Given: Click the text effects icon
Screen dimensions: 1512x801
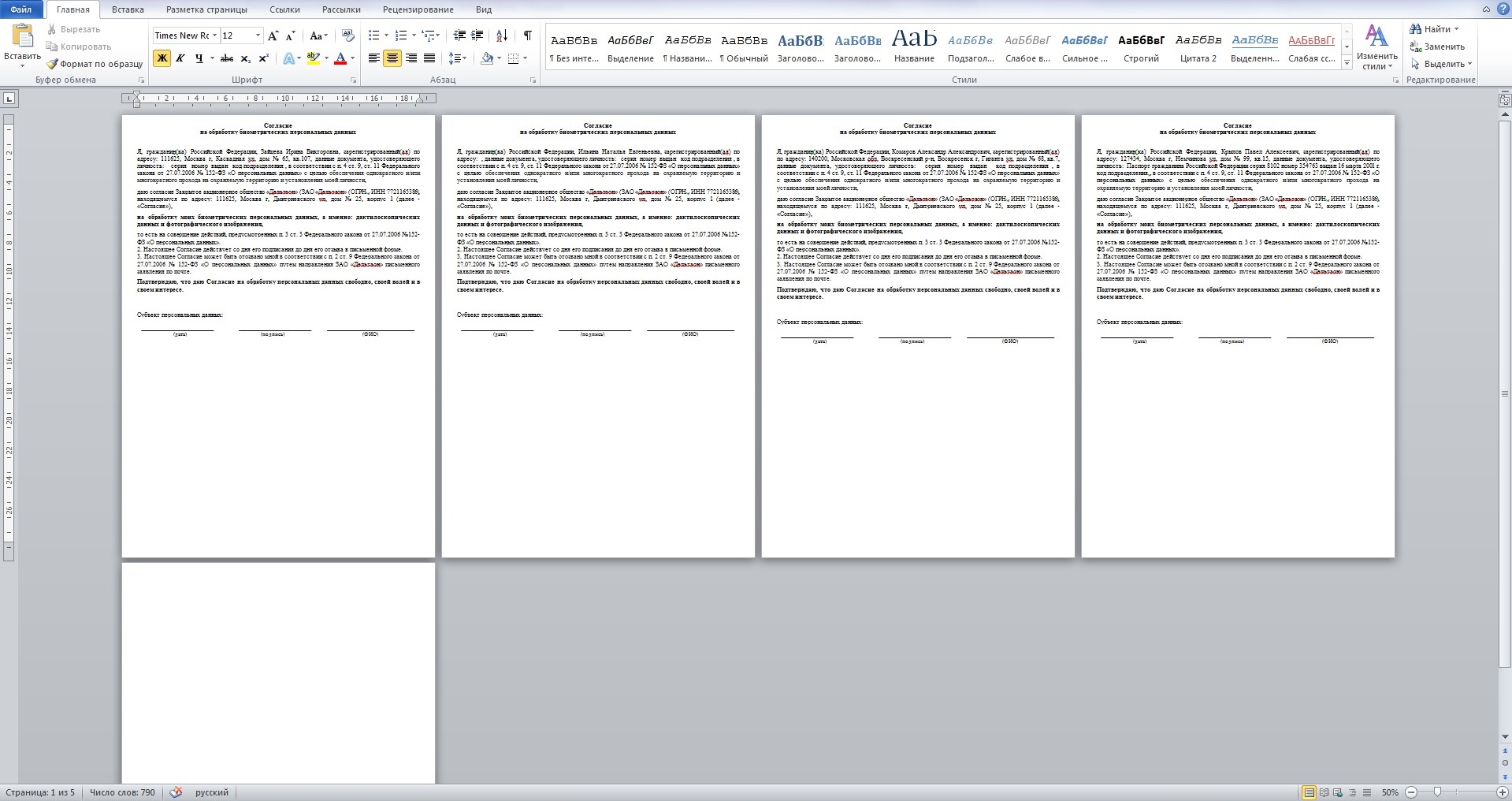Looking at the screenshot, I should pyautogui.click(x=288, y=58).
